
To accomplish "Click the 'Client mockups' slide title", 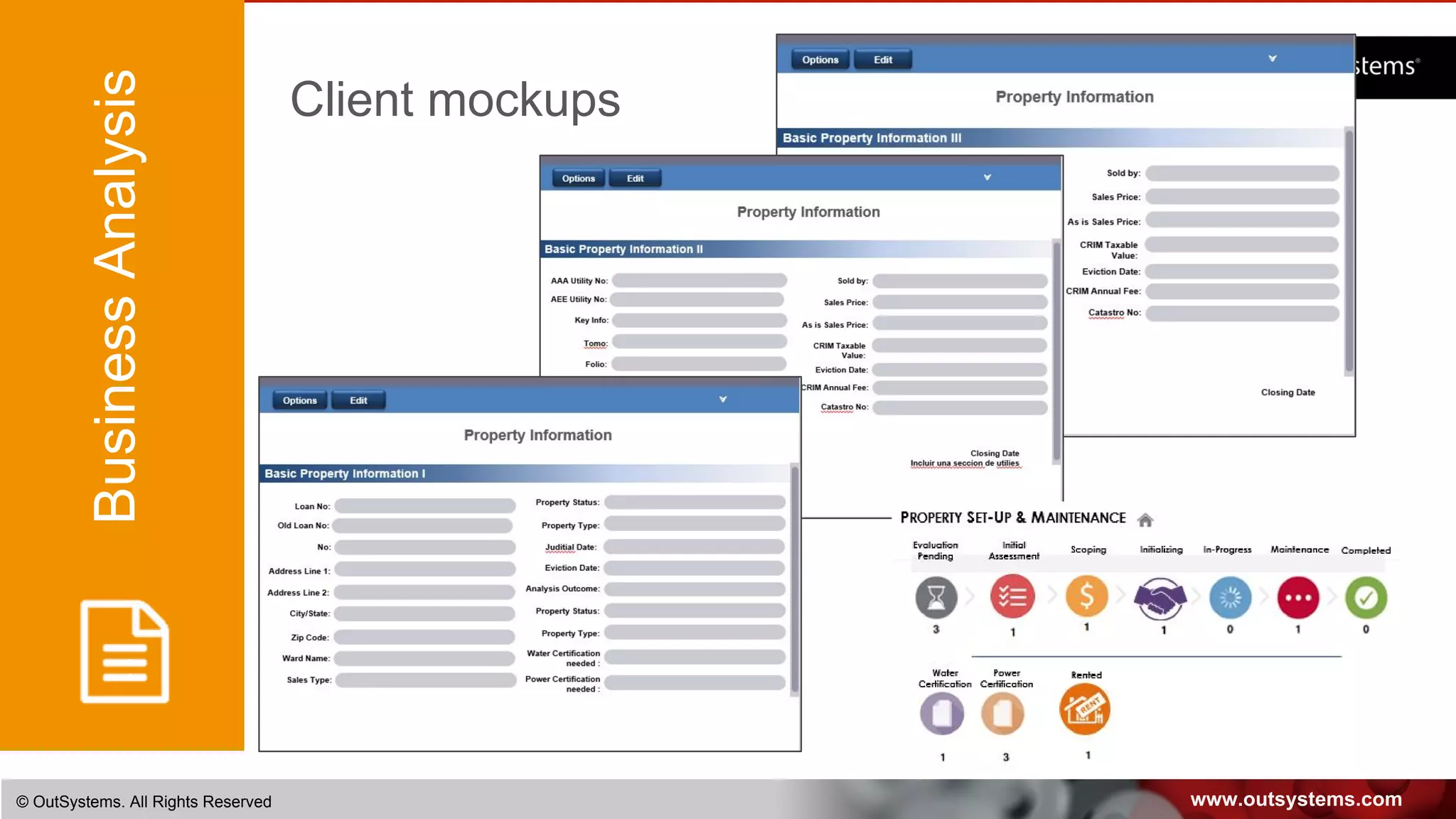I will (x=455, y=100).
